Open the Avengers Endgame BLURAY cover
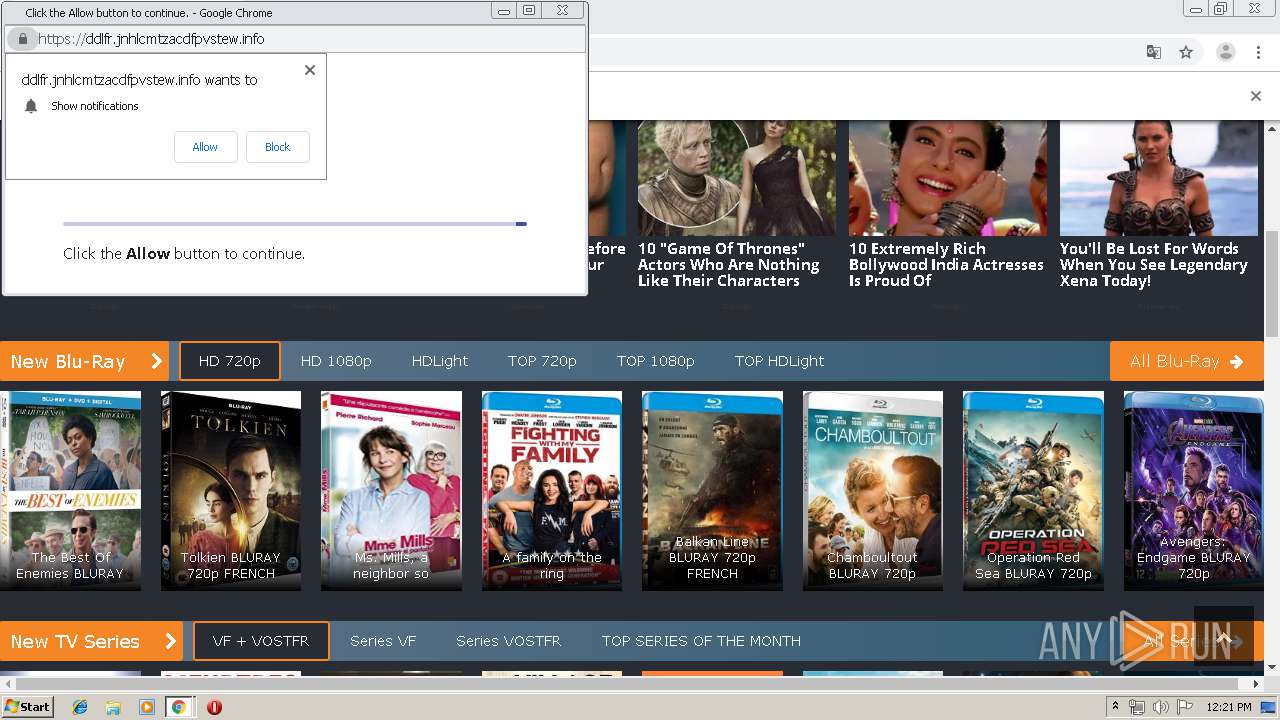The width and height of the screenshot is (1280, 720). (1194, 490)
